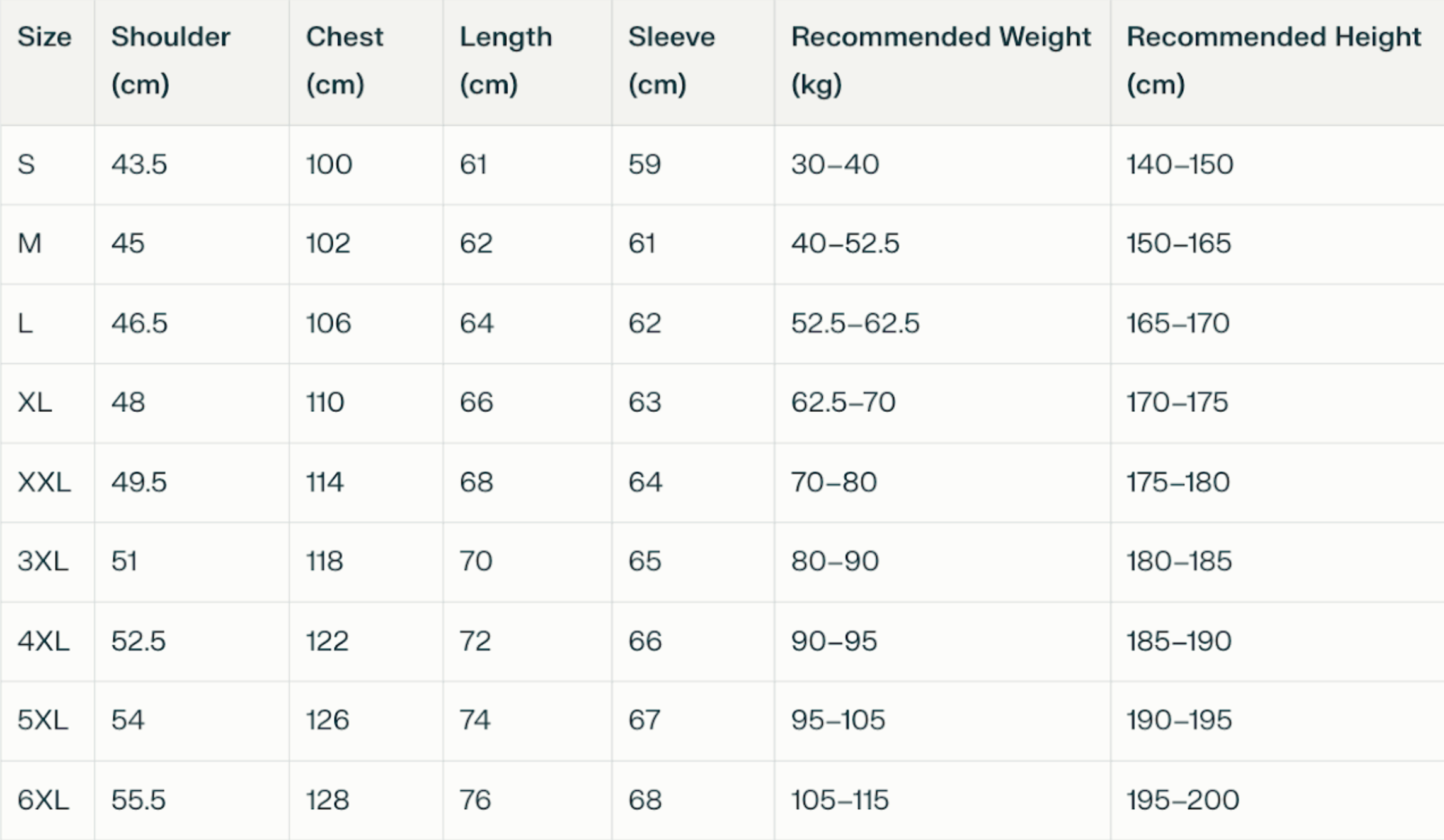The width and height of the screenshot is (1444, 840).
Task: Click the XL size row label
Action: point(35,402)
